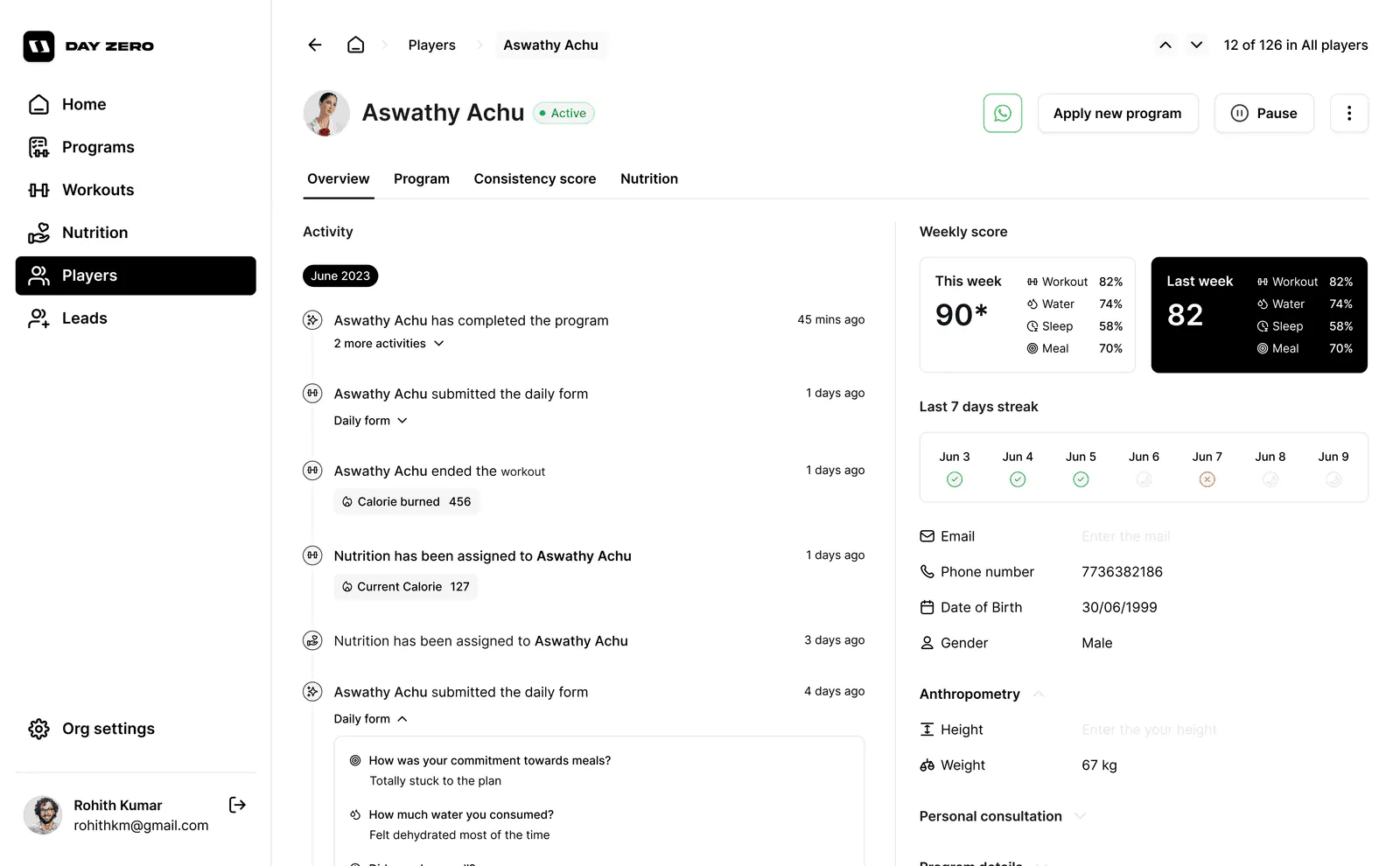Expand the Personal consultation section
Image resolution: width=1400 pixels, height=866 pixels.
click(x=1080, y=816)
